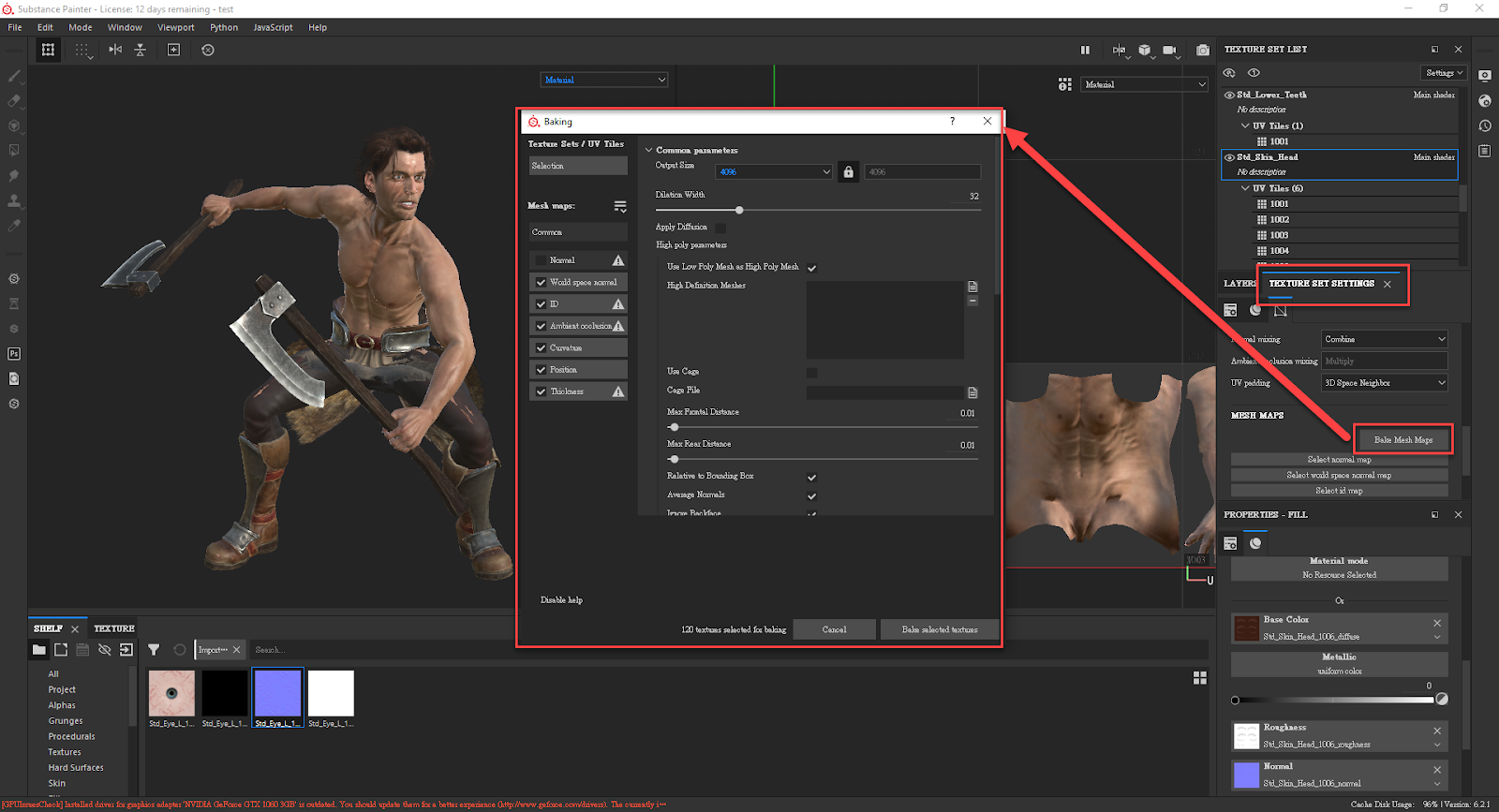
Task: Cancel the Baking dialog
Action: click(x=834, y=629)
